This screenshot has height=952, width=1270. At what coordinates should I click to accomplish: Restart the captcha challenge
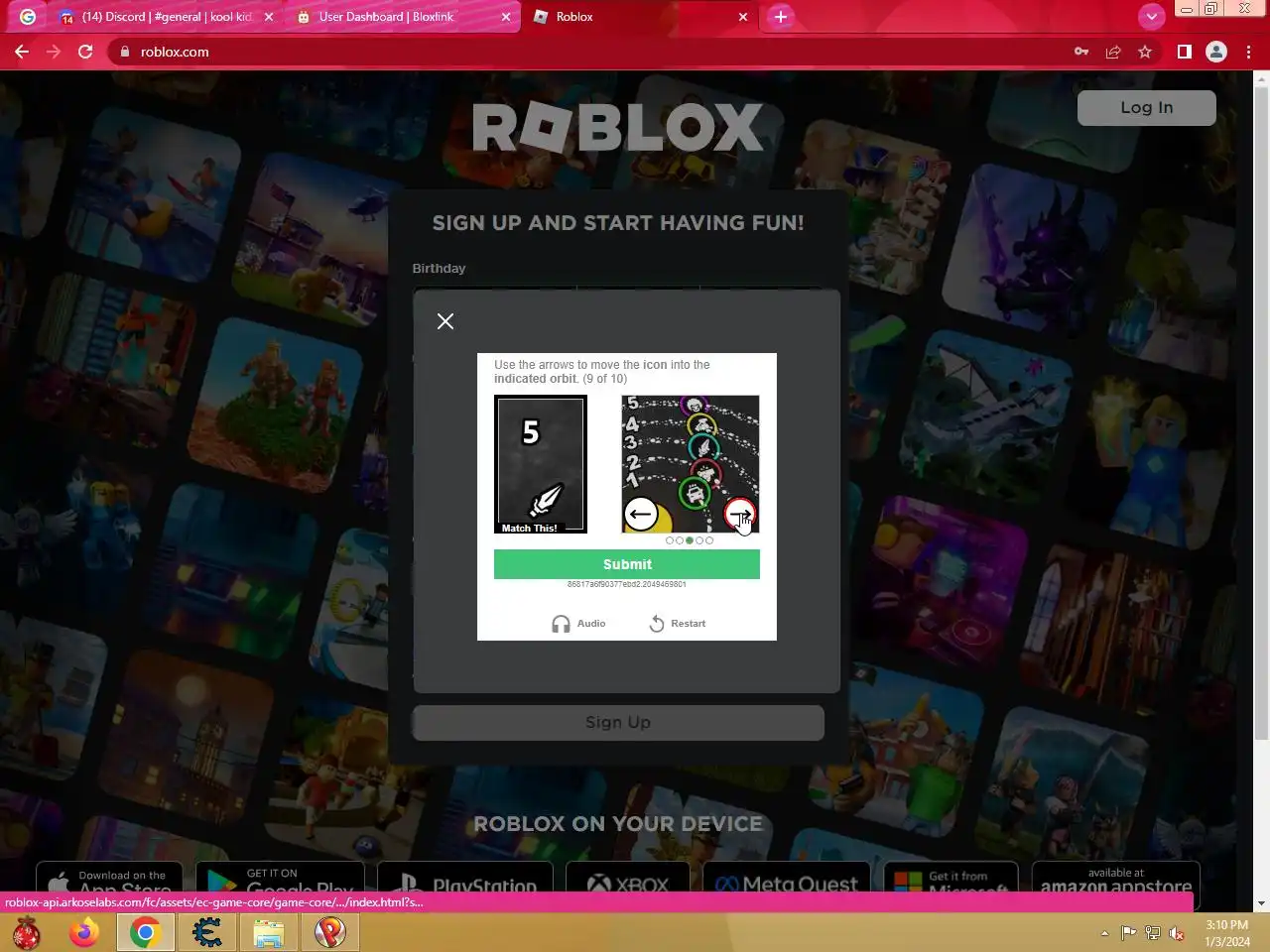(678, 624)
